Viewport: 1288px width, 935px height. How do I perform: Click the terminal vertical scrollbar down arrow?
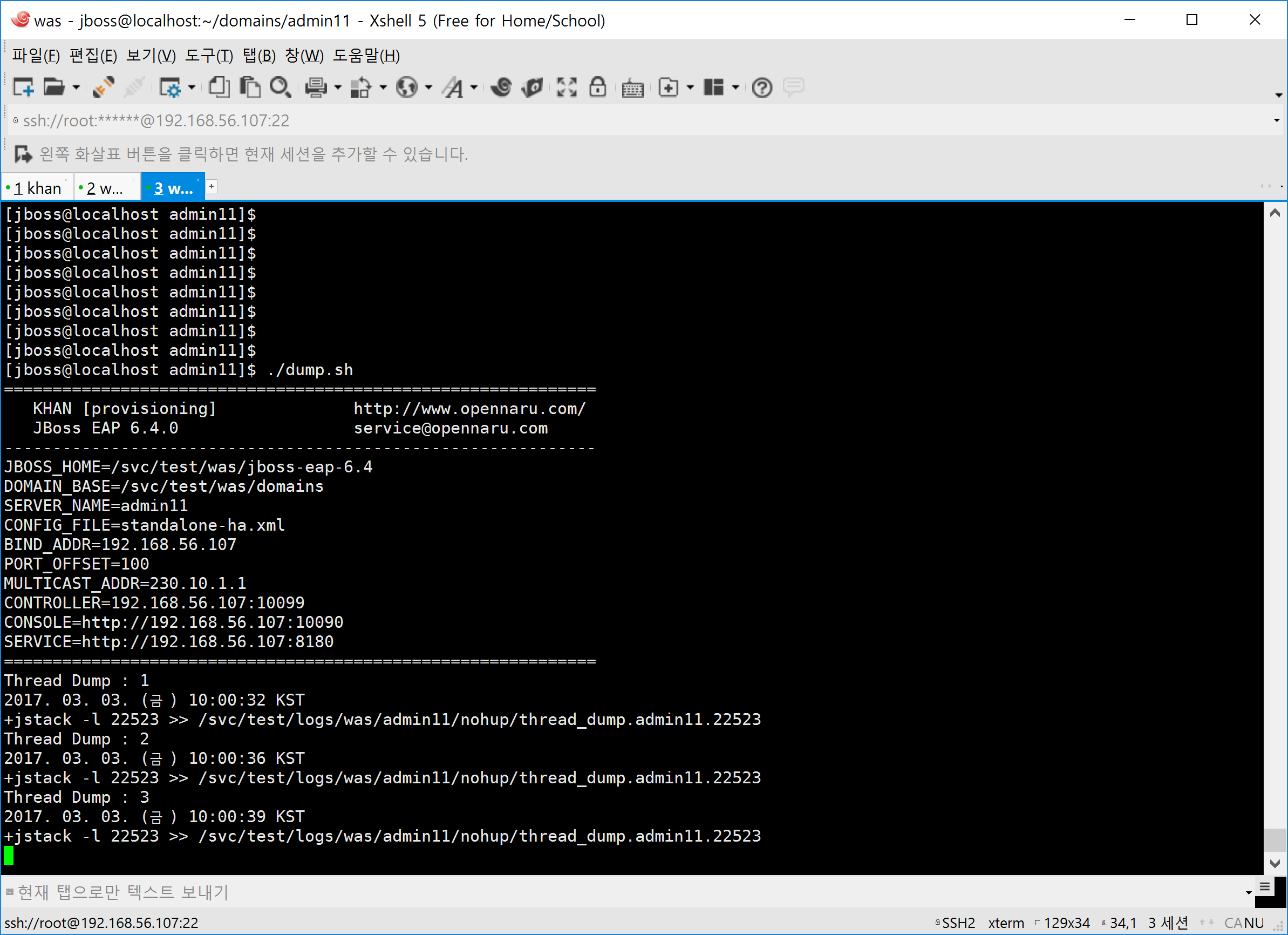[x=1275, y=863]
